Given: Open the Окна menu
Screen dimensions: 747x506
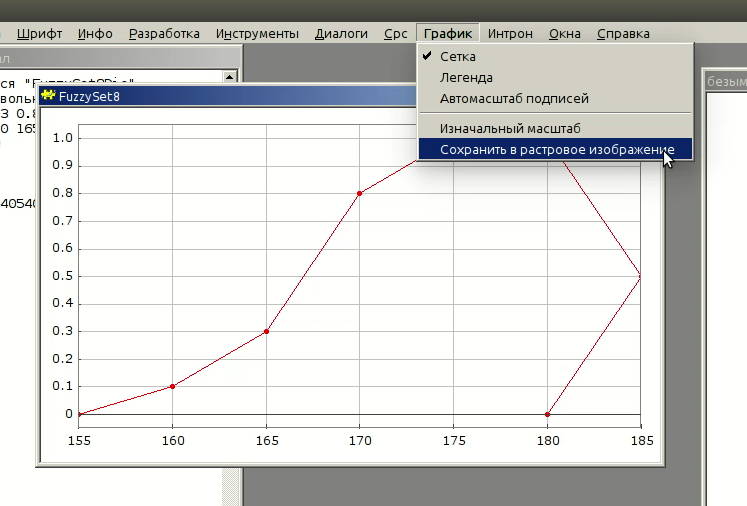Looking at the screenshot, I should (565, 34).
